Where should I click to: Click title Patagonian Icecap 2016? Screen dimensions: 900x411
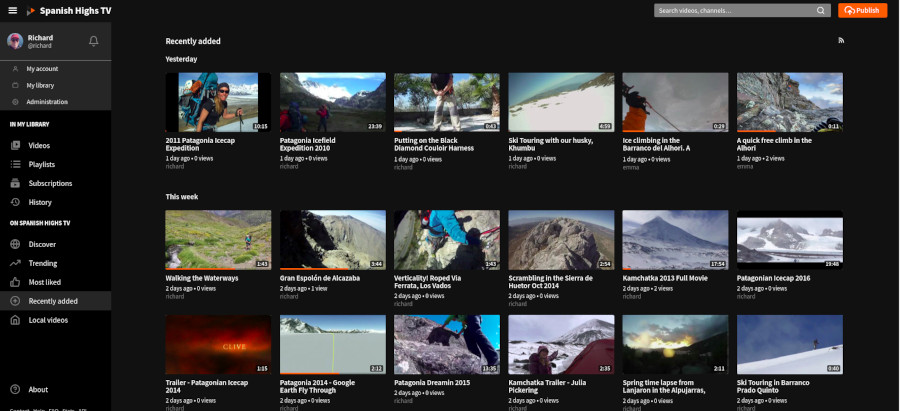[773, 278]
